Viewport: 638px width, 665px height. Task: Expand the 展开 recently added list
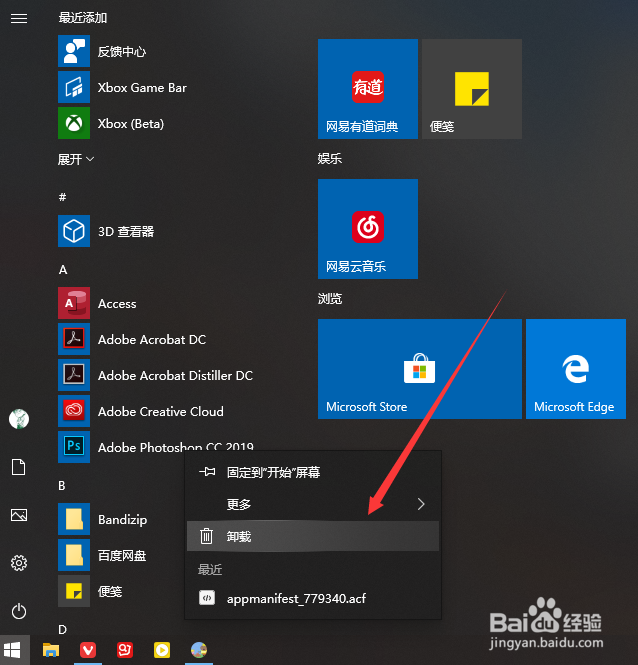pos(76,159)
